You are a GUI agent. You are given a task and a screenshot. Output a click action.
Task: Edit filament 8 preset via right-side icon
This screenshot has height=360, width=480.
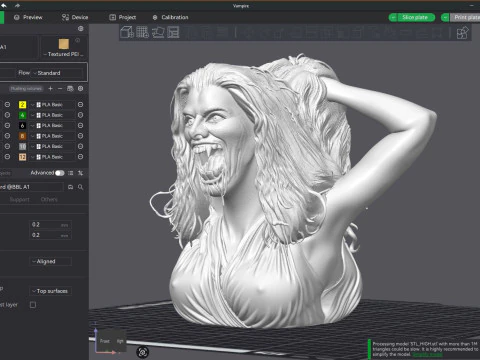point(80,136)
